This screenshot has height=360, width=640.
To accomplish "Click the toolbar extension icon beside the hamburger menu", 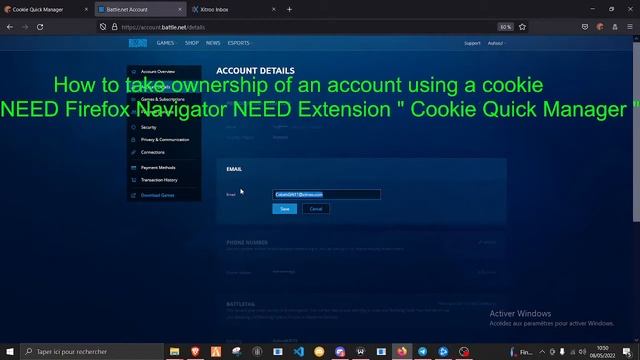I will pos(615,27).
